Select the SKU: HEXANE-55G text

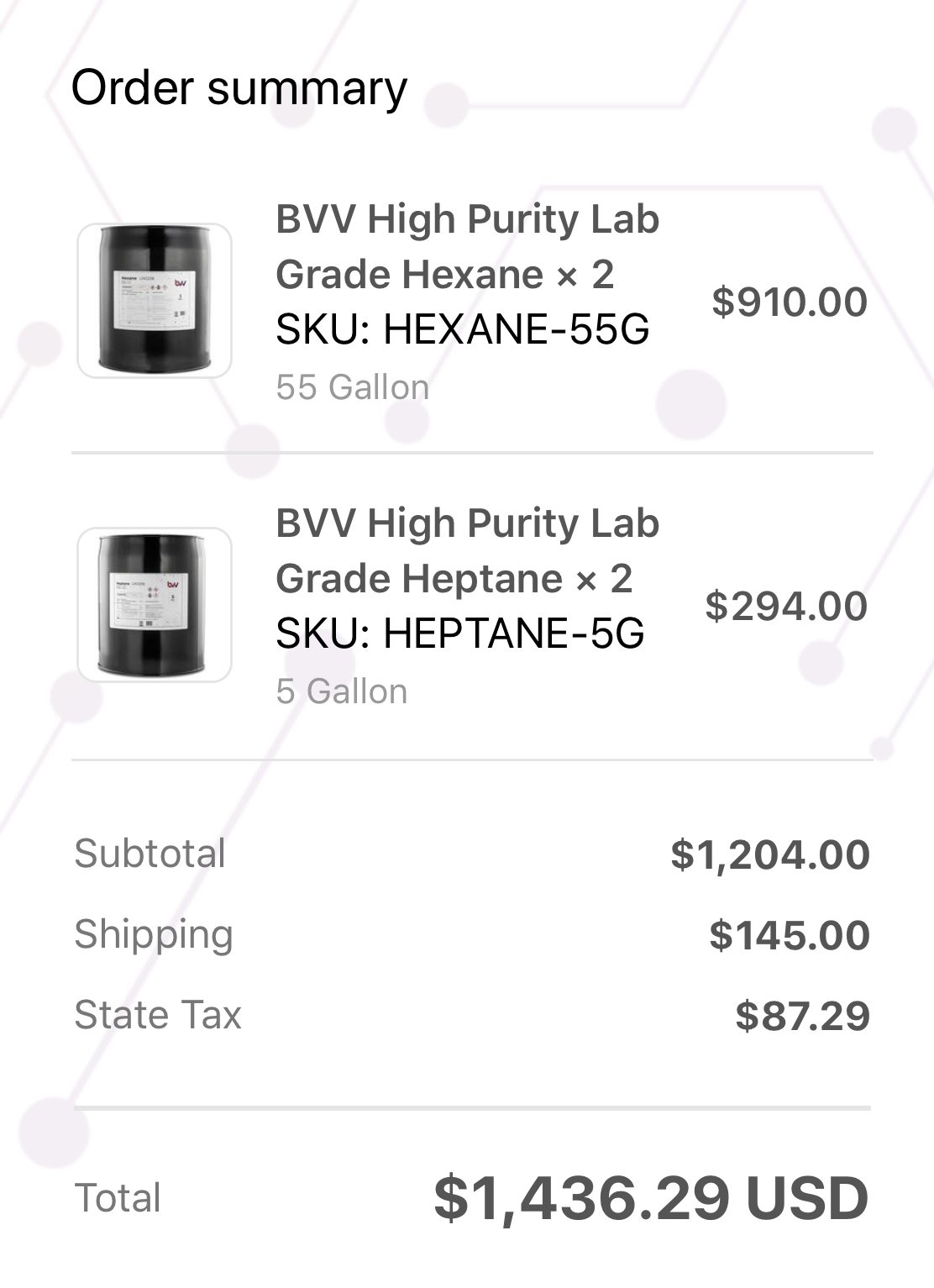coord(462,329)
